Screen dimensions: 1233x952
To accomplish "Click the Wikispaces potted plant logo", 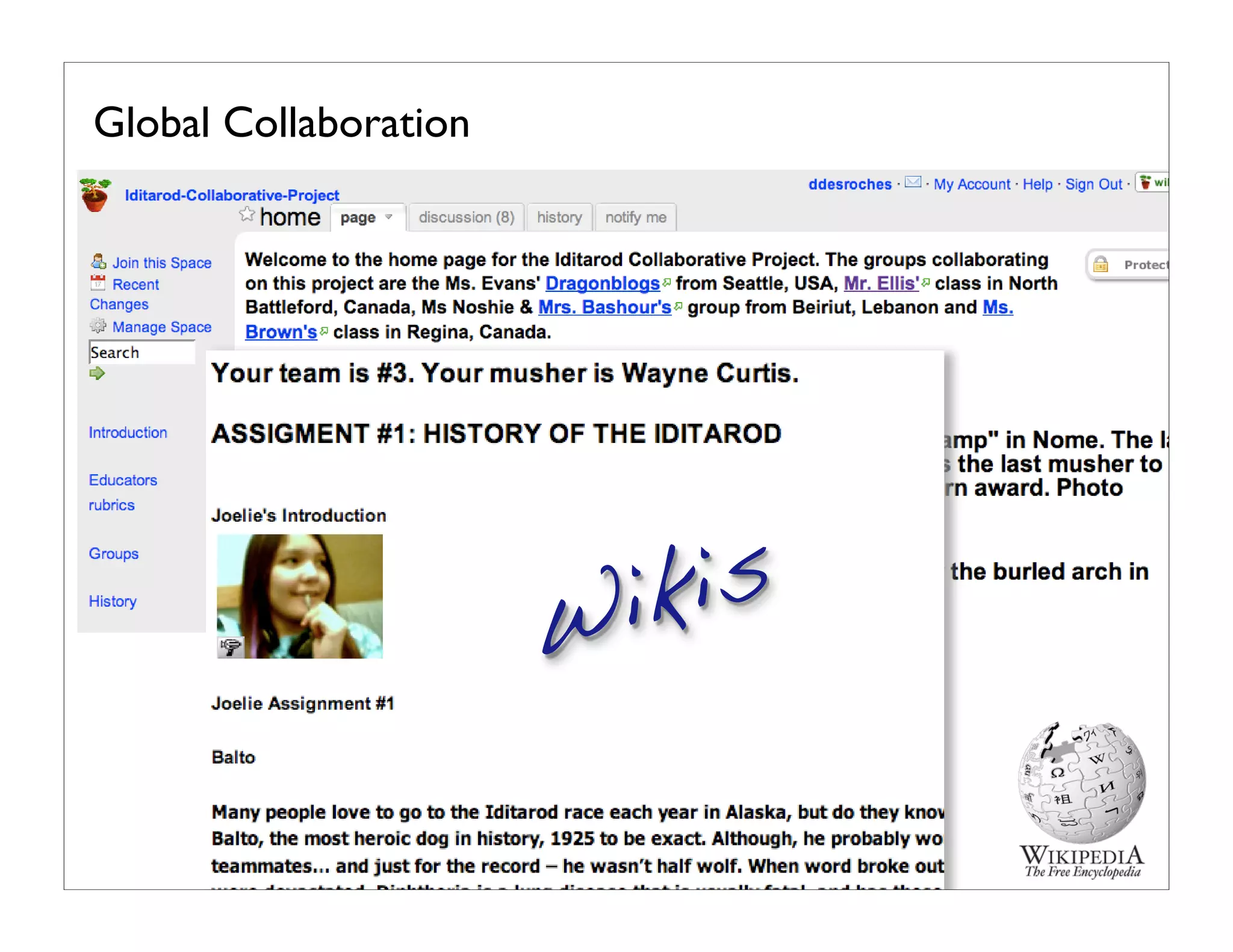I will [95, 195].
